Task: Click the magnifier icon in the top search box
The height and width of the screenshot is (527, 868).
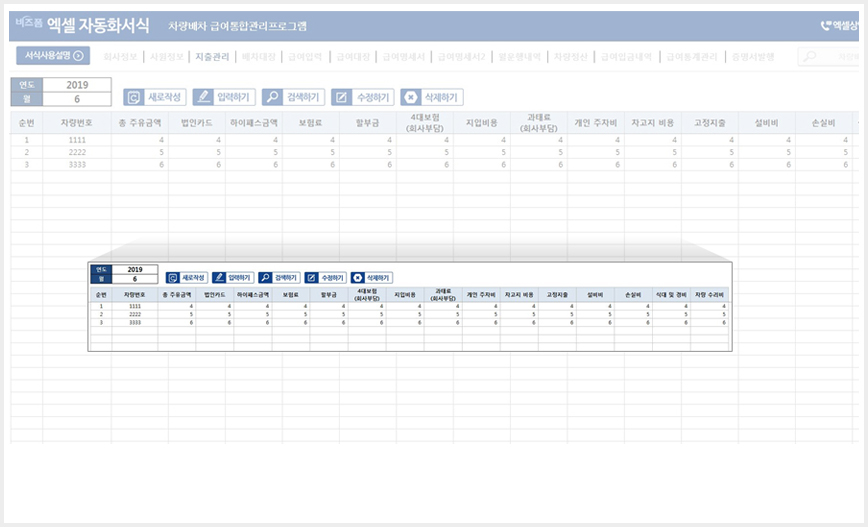Action: click(x=809, y=56)
